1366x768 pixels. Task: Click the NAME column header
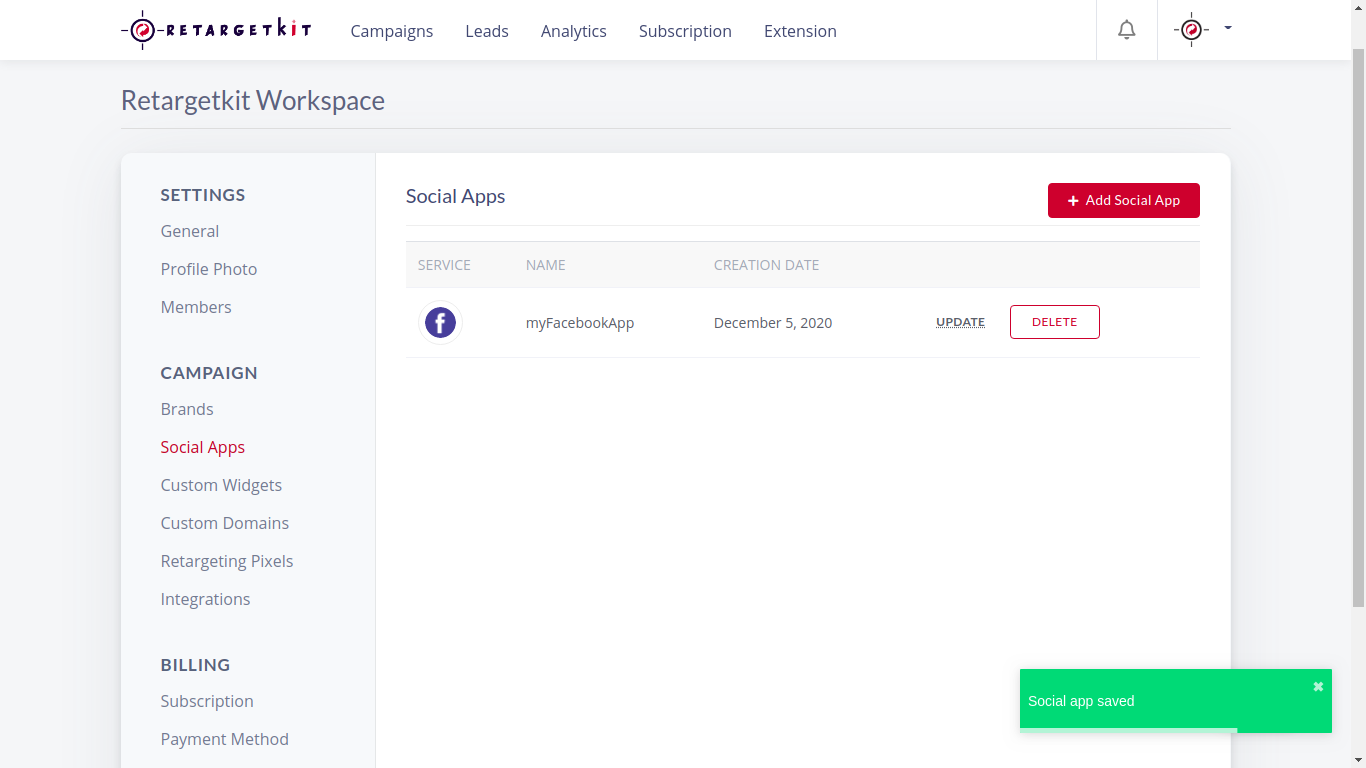[546, 265]
